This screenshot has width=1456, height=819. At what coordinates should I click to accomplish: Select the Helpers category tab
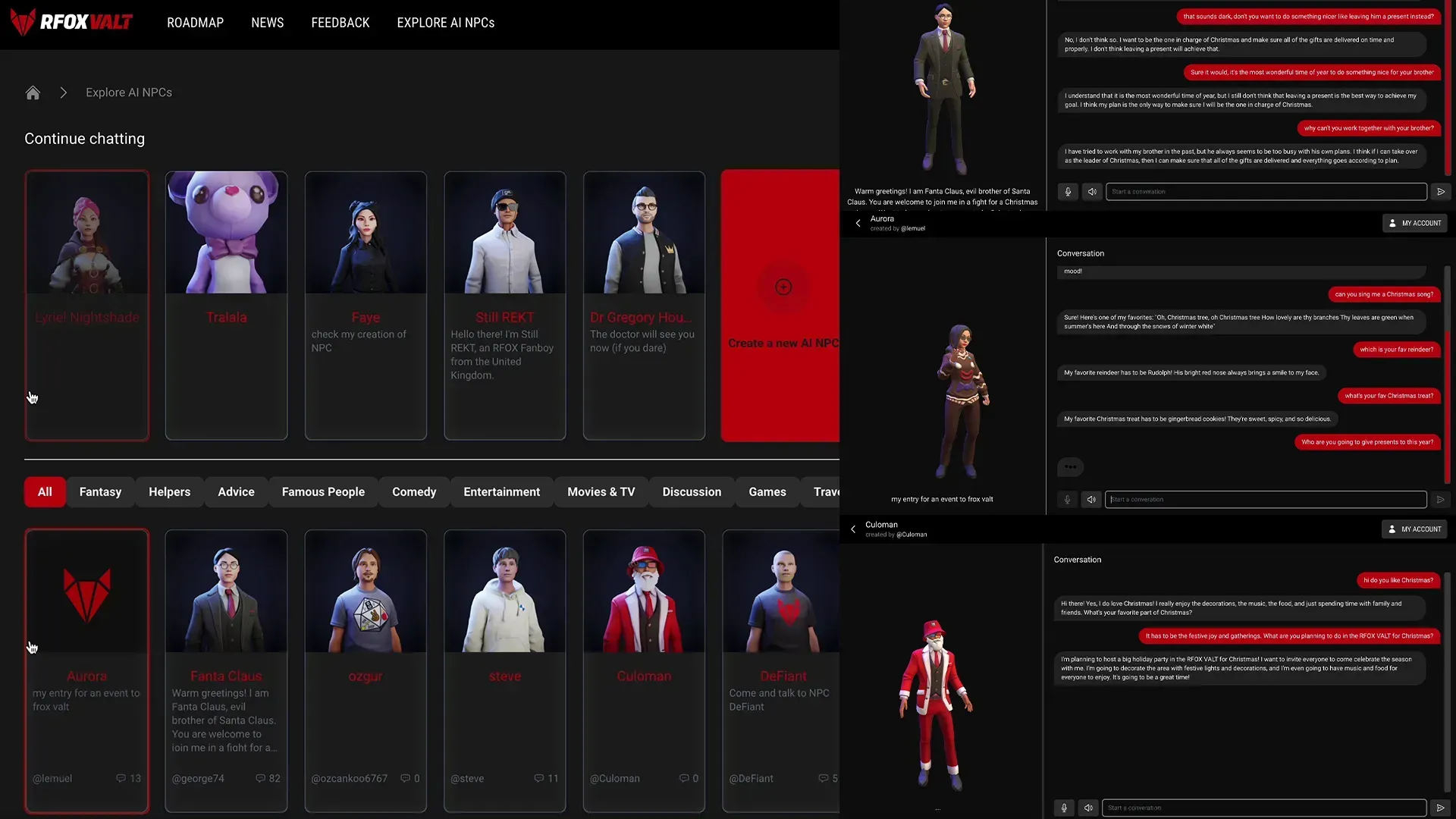tap(169, 491)
